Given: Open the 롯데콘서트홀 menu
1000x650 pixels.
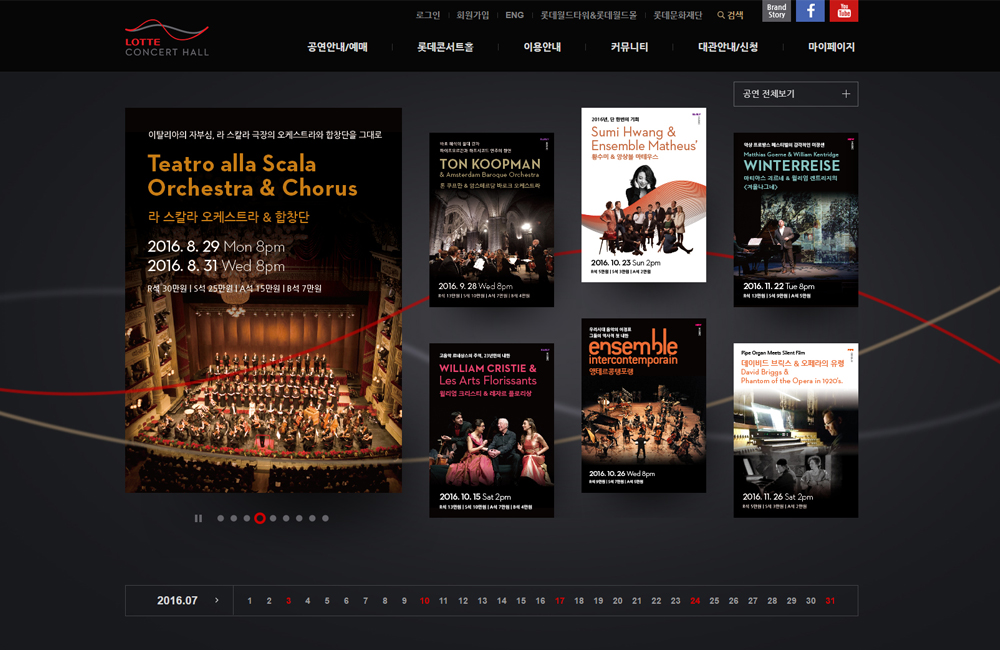Looking at the screenshot, I should [445, 47].
